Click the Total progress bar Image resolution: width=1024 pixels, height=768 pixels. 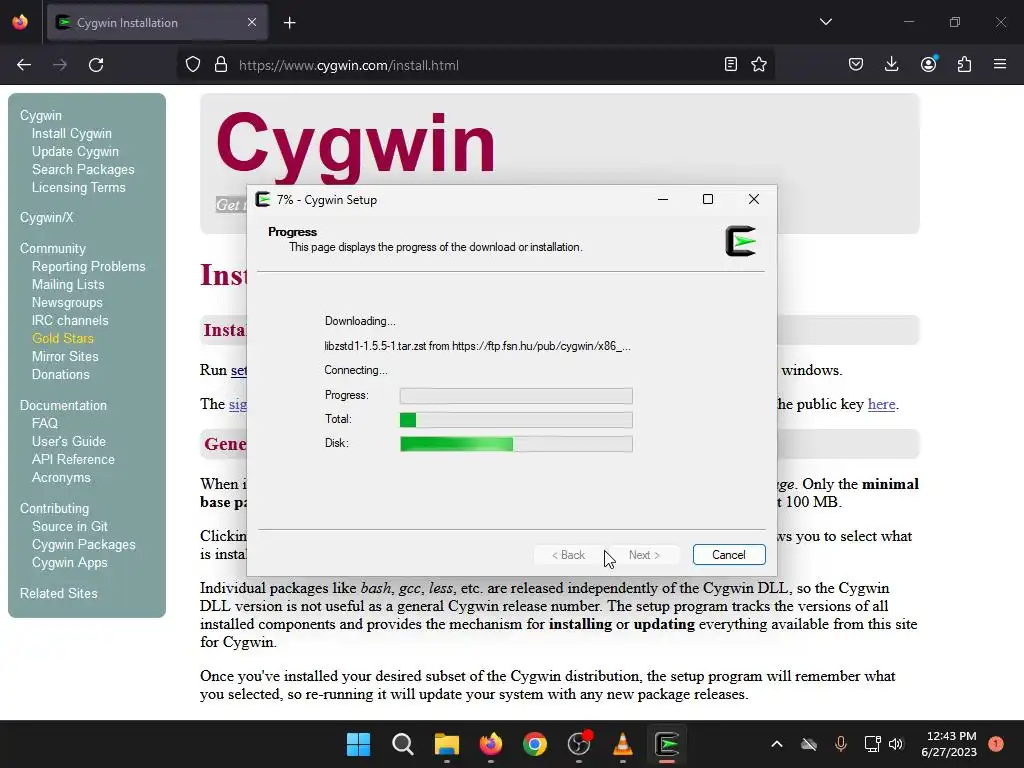tap(516, 419)
